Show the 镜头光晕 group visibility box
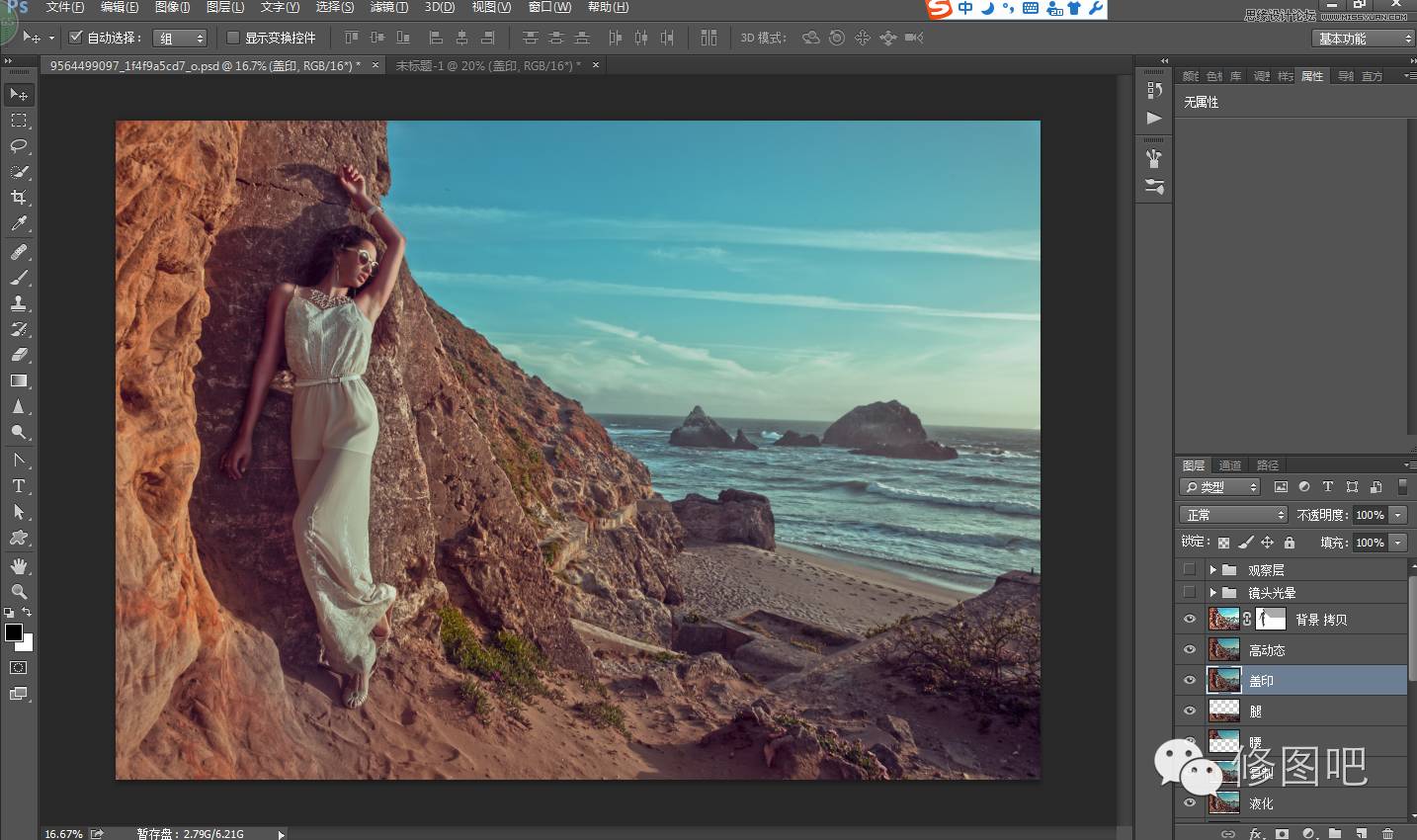1417x840 pixels. (1189, 592)
